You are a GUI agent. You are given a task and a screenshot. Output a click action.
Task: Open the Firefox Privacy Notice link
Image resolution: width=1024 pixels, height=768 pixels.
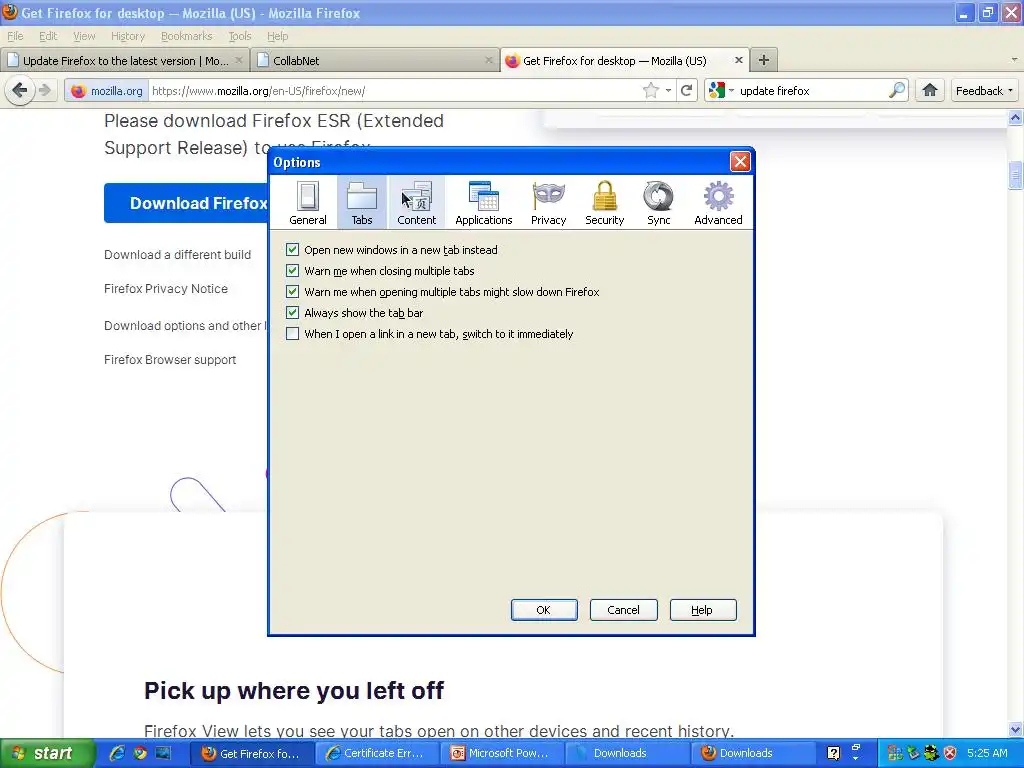tap(166, 289)
